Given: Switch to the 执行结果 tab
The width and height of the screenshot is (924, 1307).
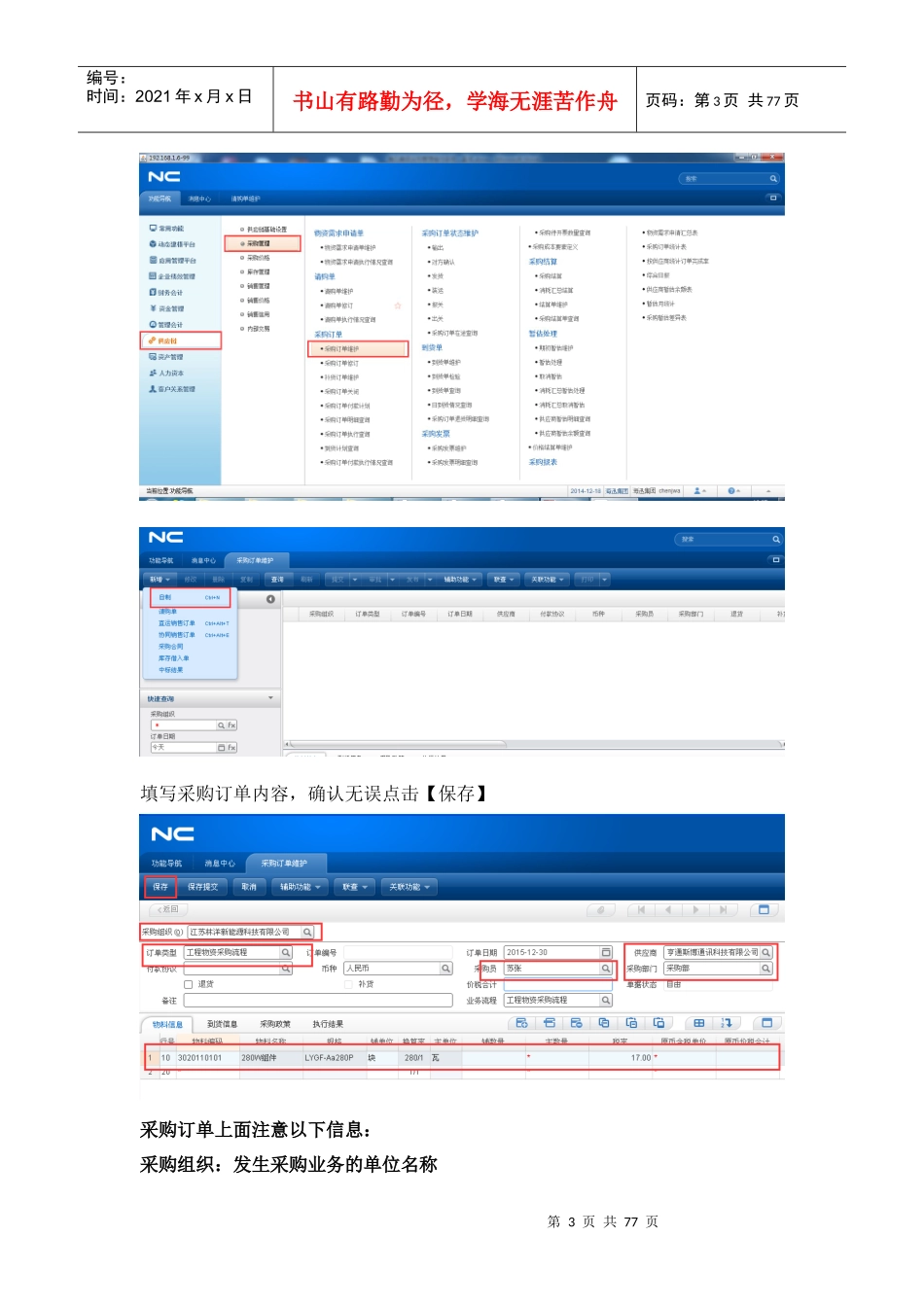Looking at the screenshot, I should pos(328,1024).
